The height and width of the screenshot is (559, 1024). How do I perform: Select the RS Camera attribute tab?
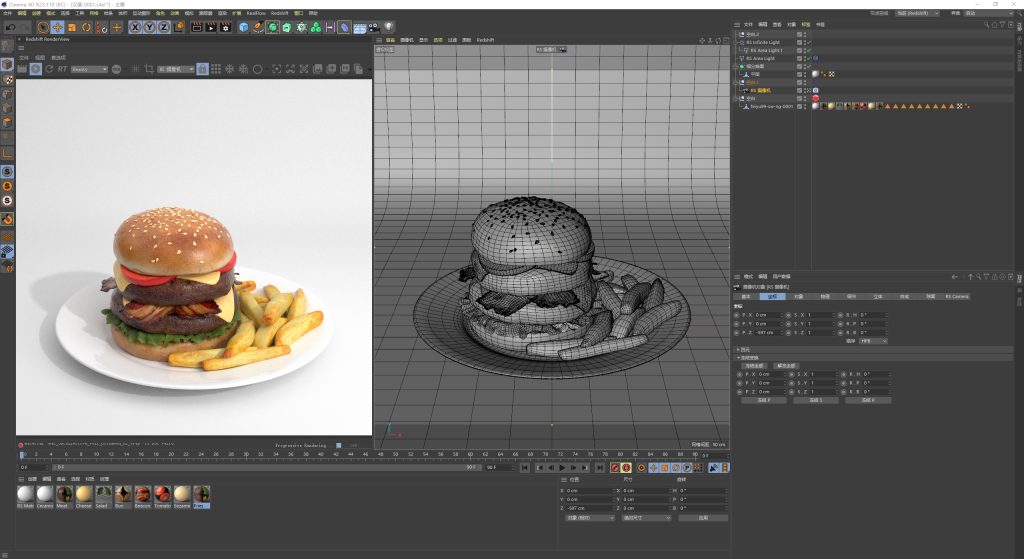[x=957, y=296]
